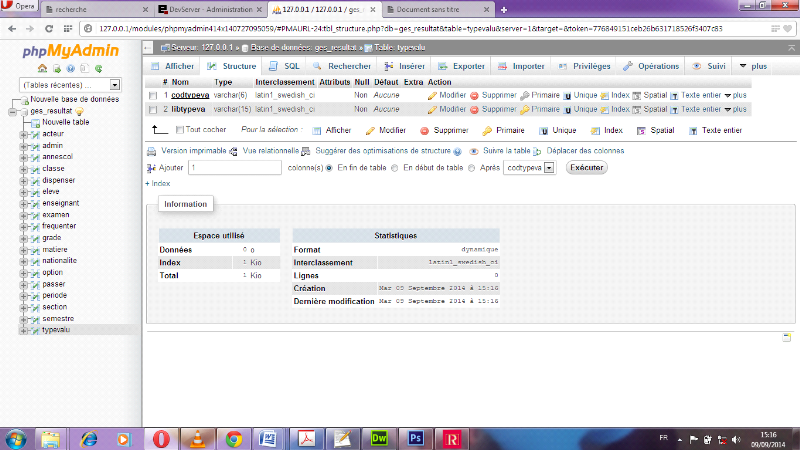Click the phpMyAdmin home icon
The image size is (800, 450).
pos(42,68)
